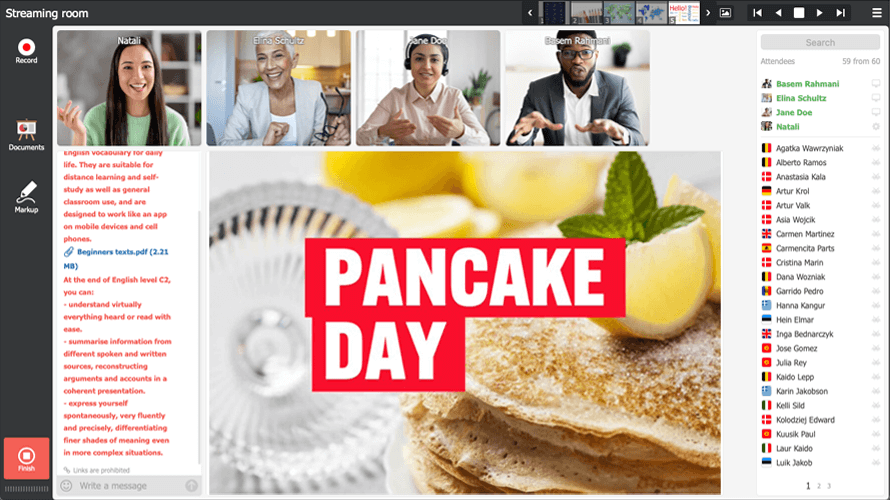Image resolution: width=890 pixels, height=500 pixels.
Task: Toggle the screen icon beside Elina Schultz
Action: (876, 98)
